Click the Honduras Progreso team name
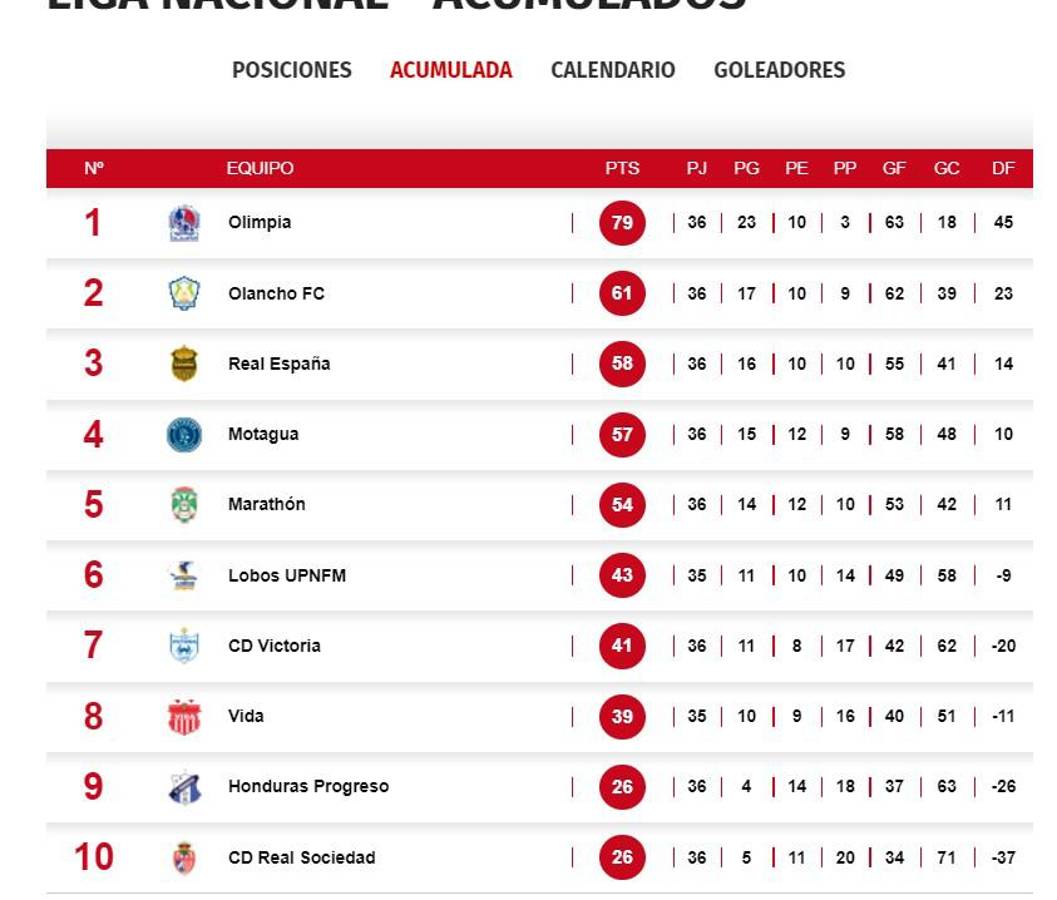 [308, 787]
